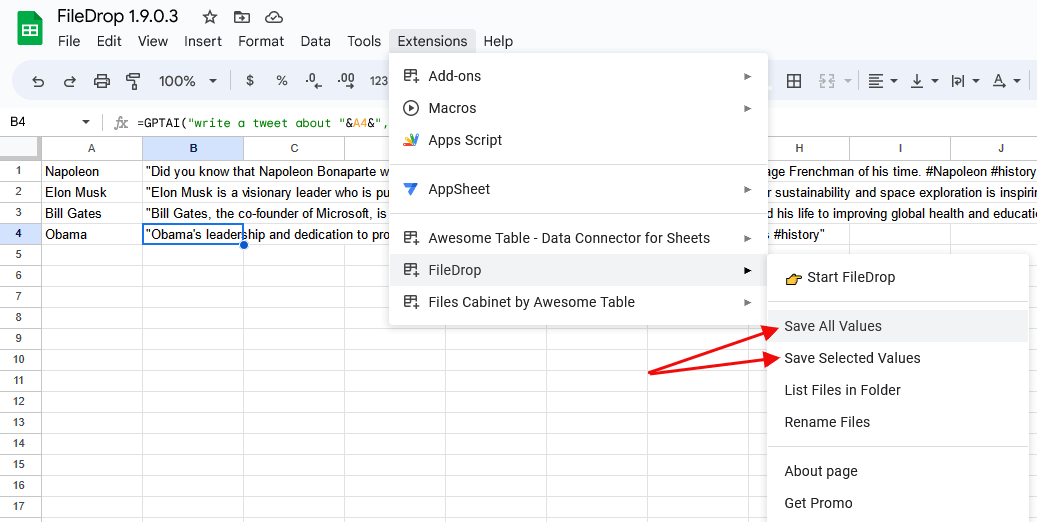Select row 10 header

[20, 359]
